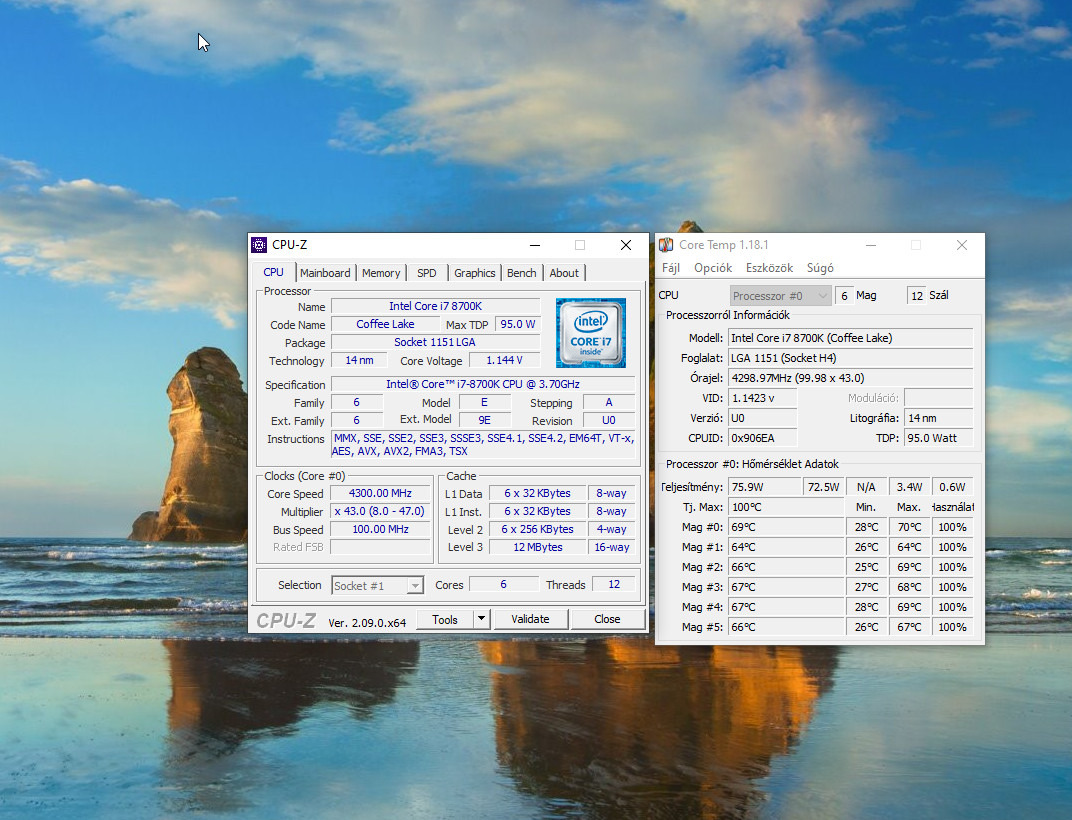Open the About tab
This screenshot has height=820, width=1072.
point(564,273)
